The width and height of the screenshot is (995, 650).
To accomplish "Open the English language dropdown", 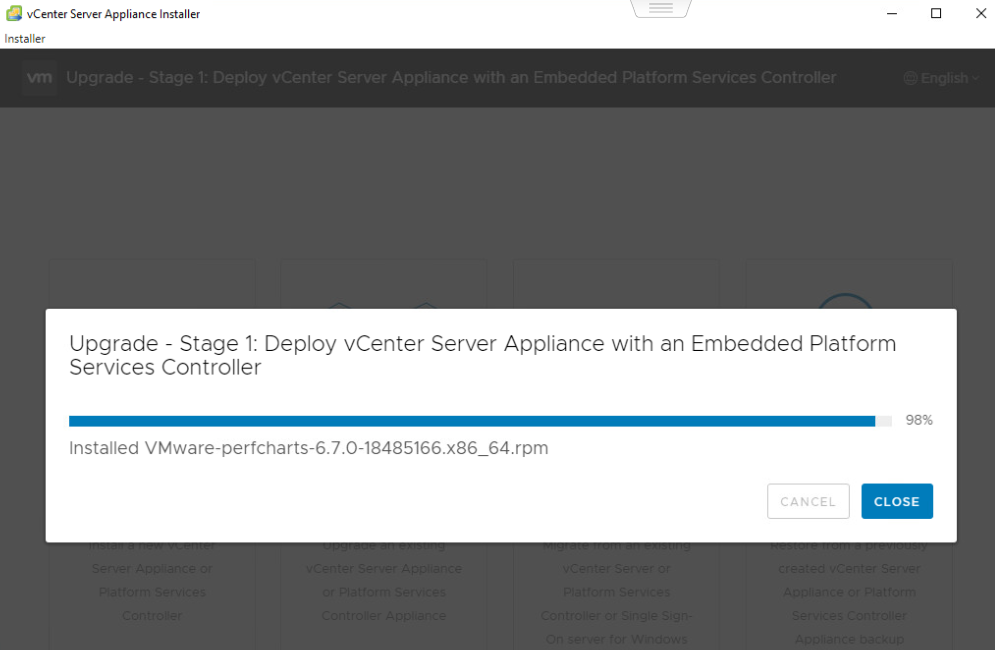I will (x=942, y=78).
